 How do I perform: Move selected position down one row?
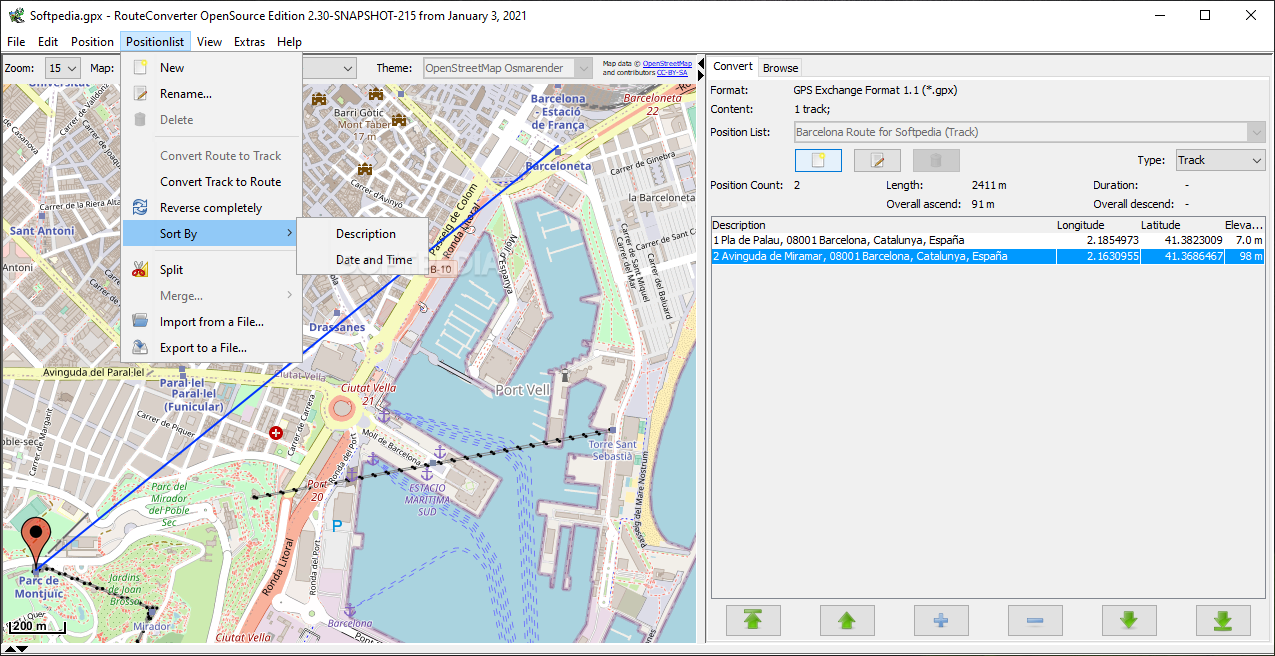click(x=1129, y=621)
